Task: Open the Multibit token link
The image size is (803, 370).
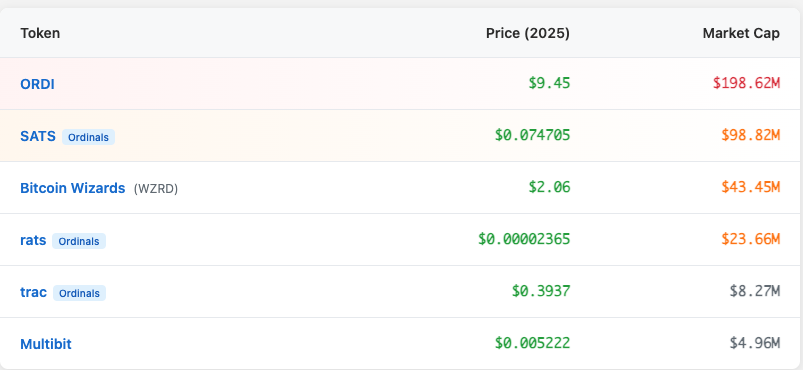Action: tap(46, 344)
